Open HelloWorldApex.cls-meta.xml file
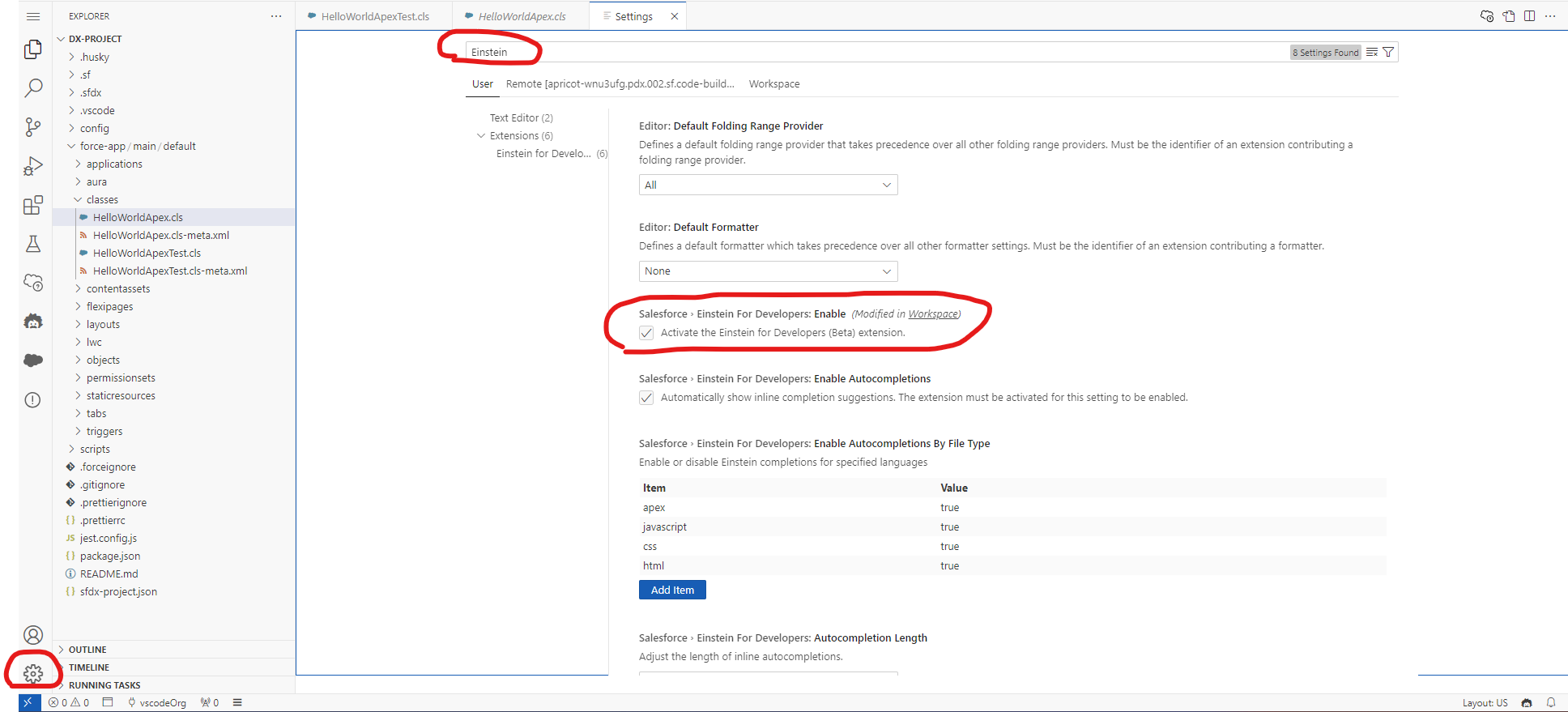The height and width of the screenshot is (712, 1568). (161, 235)
